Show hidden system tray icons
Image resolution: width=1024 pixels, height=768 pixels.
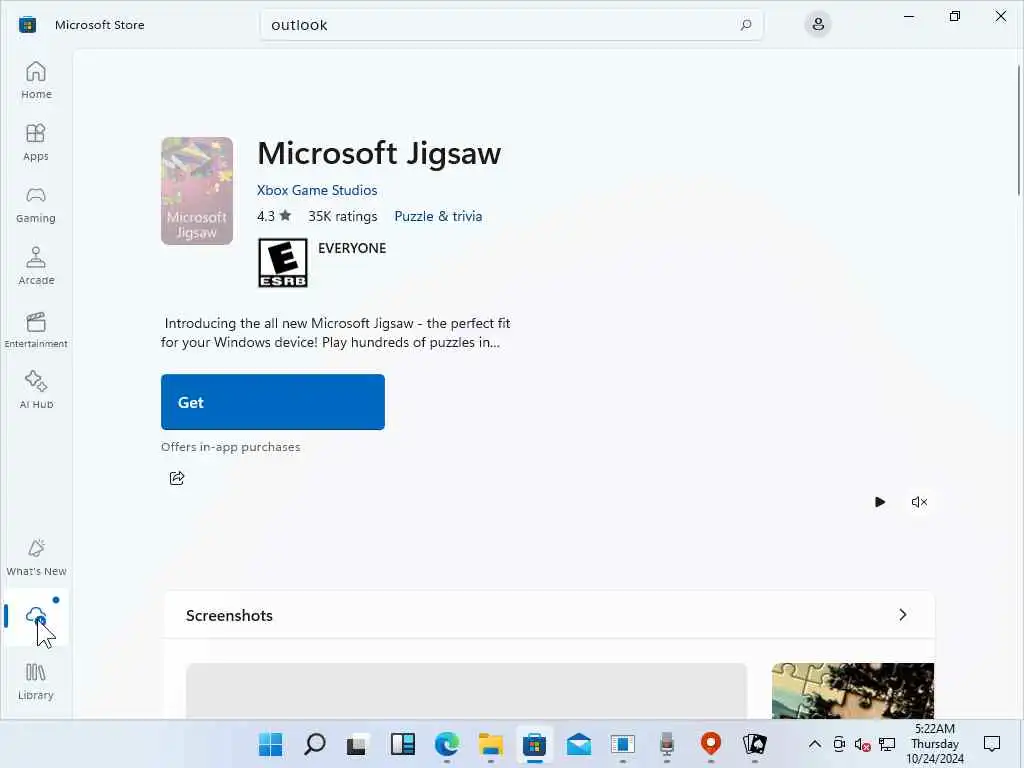coord(814,744)
